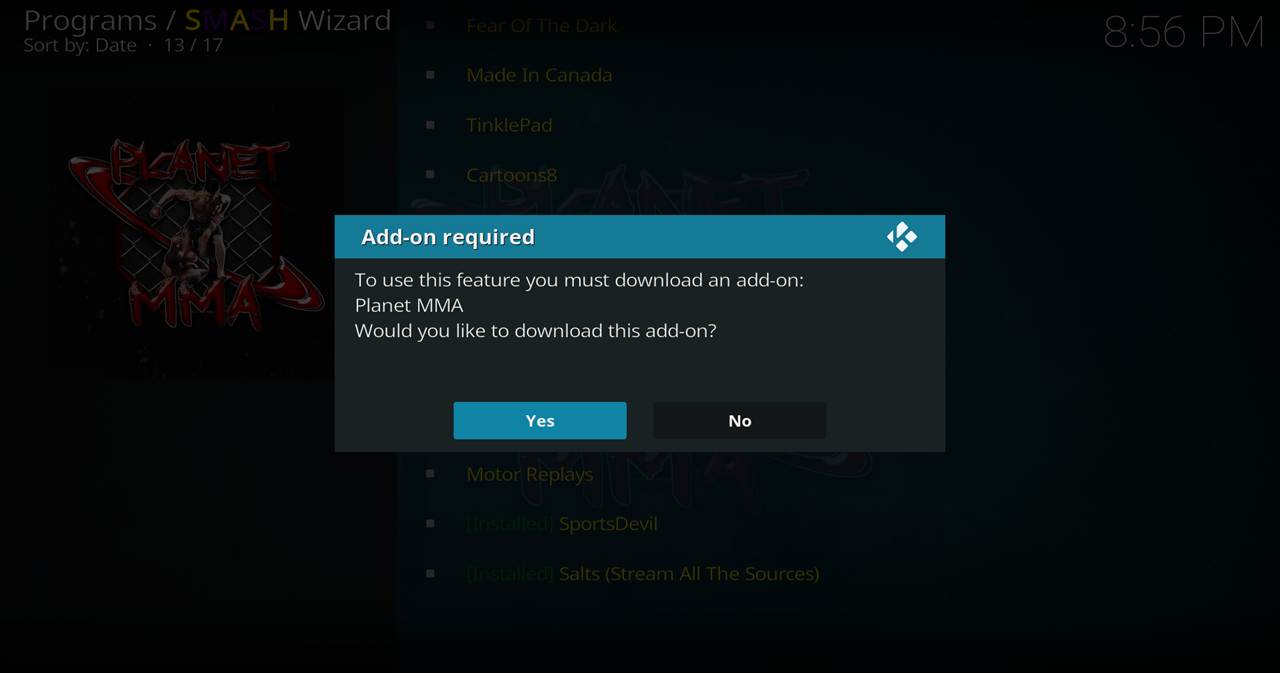Click the Kodi logo in dialog header

901,237
